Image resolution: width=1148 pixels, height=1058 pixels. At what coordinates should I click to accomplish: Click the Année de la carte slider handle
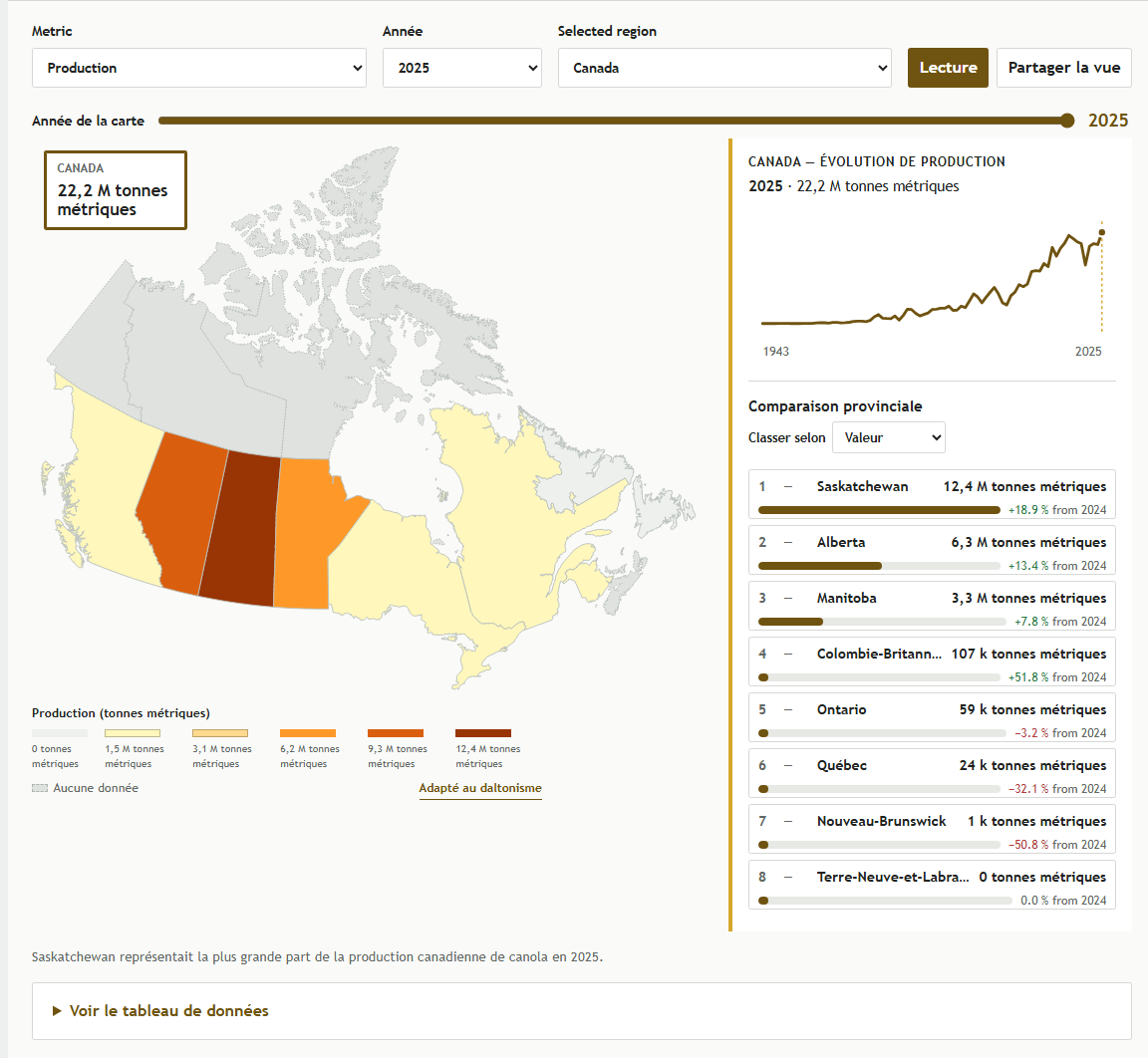pyautogui.click(x=1067, y=121)
